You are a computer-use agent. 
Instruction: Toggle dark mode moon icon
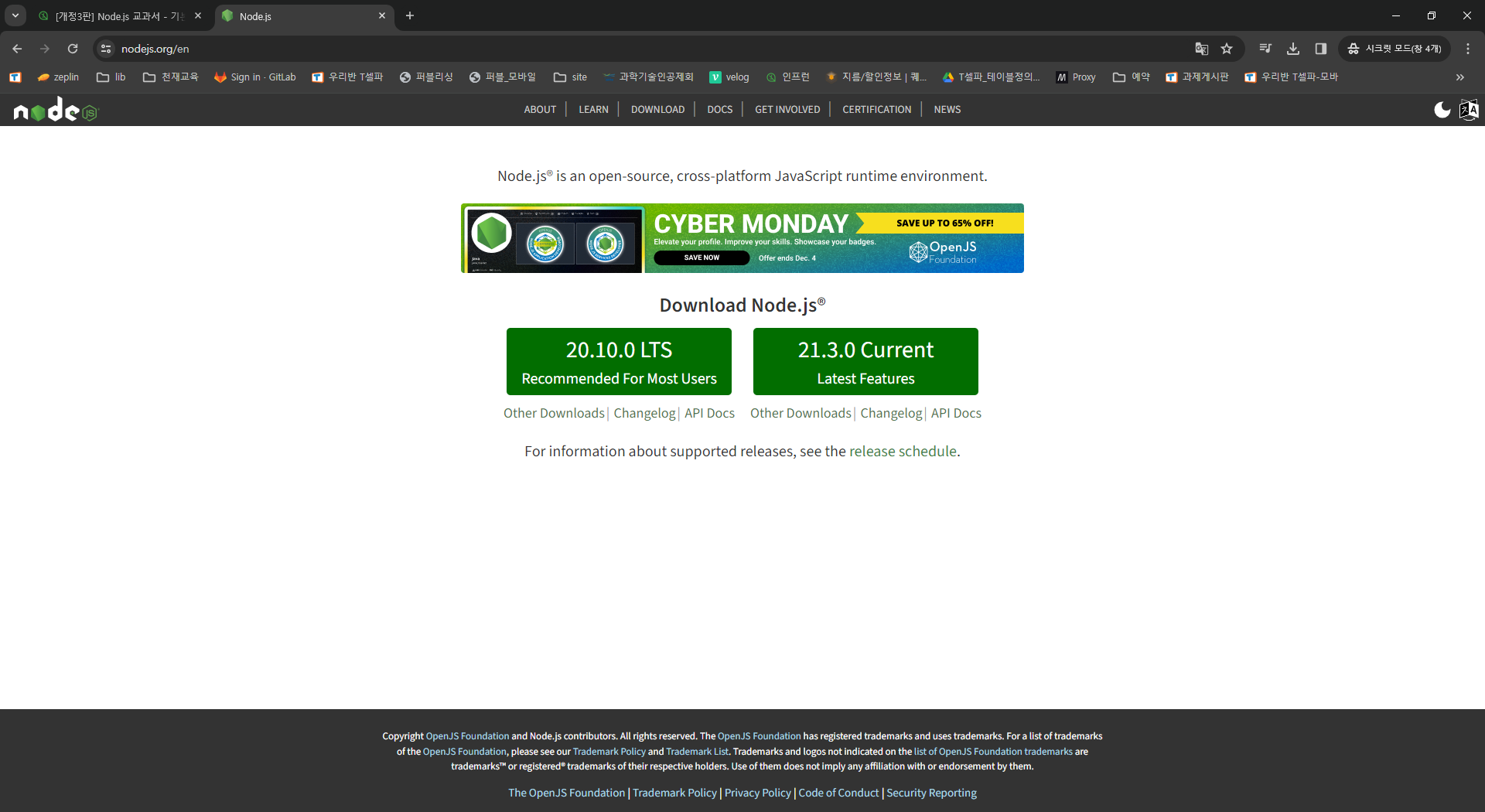click(x=1442, y=110)
